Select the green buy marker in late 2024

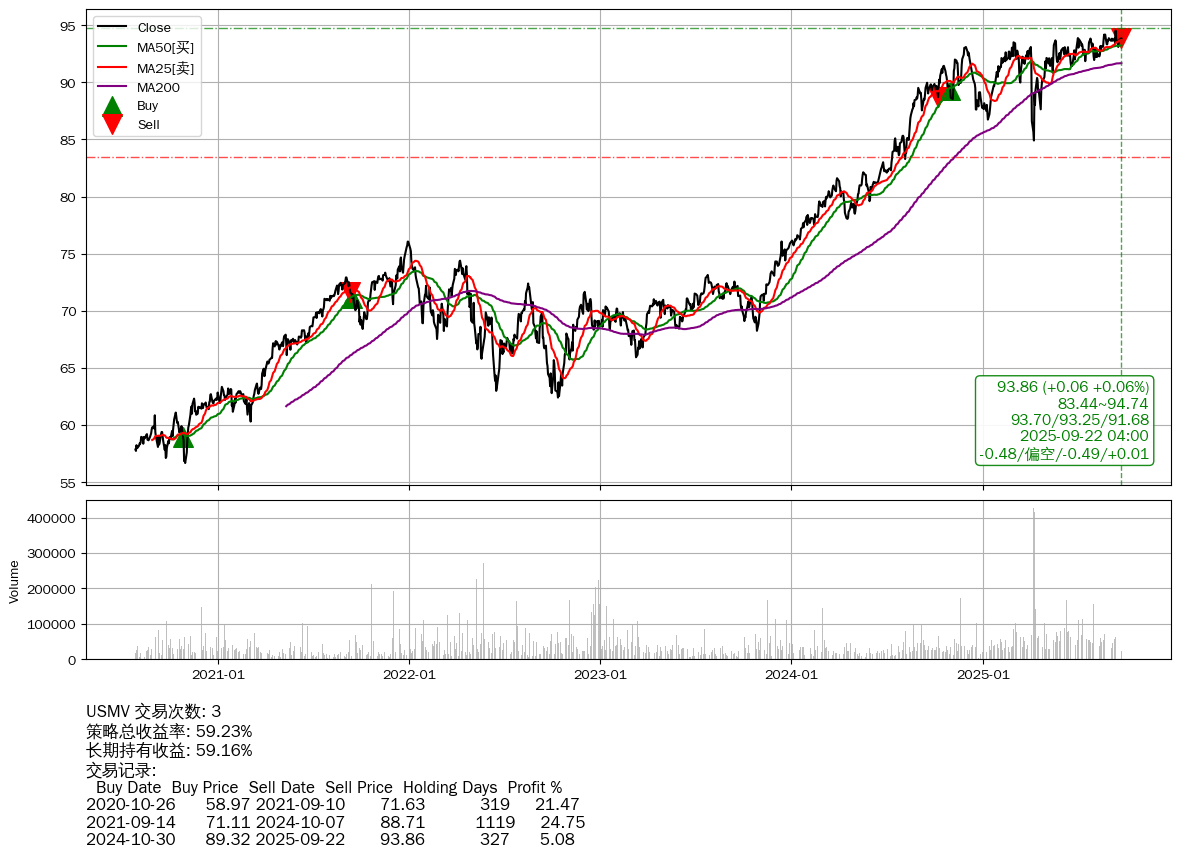pos(950,91)
